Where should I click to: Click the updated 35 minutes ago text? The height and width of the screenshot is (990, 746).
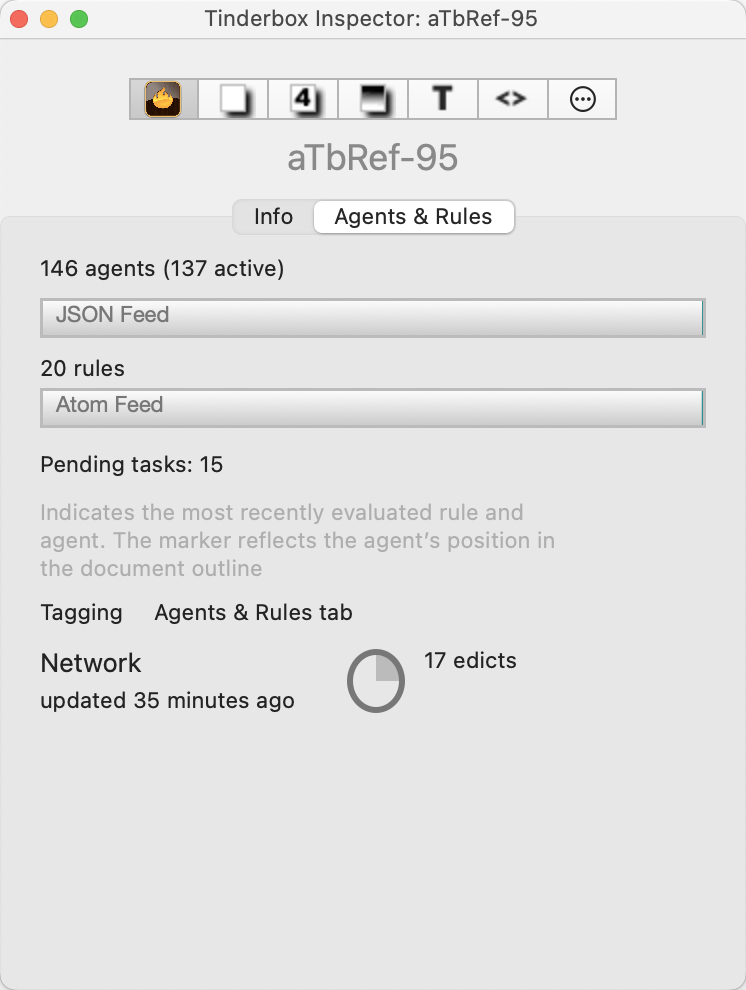pyautogui.click(x=166, y=701)
